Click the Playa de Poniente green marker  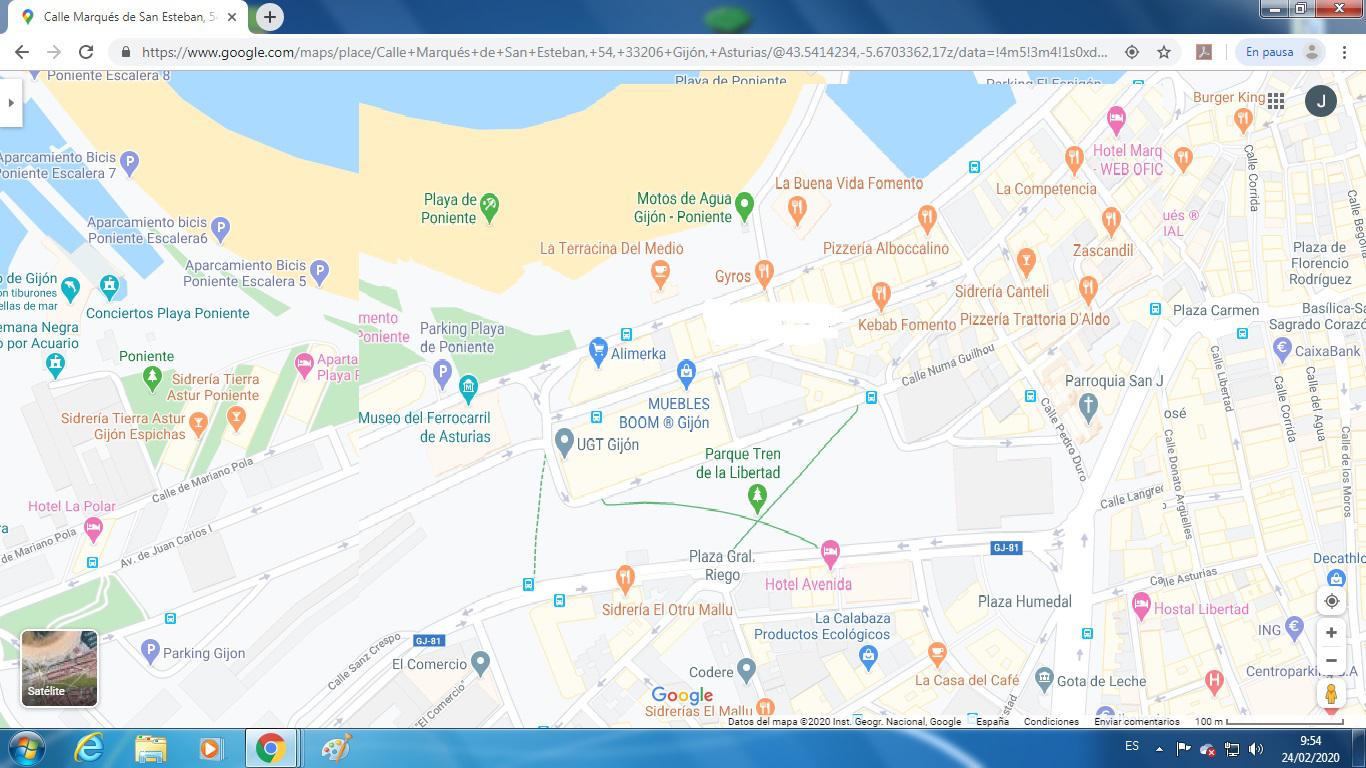pyautogui.click(x=489, y=207)
